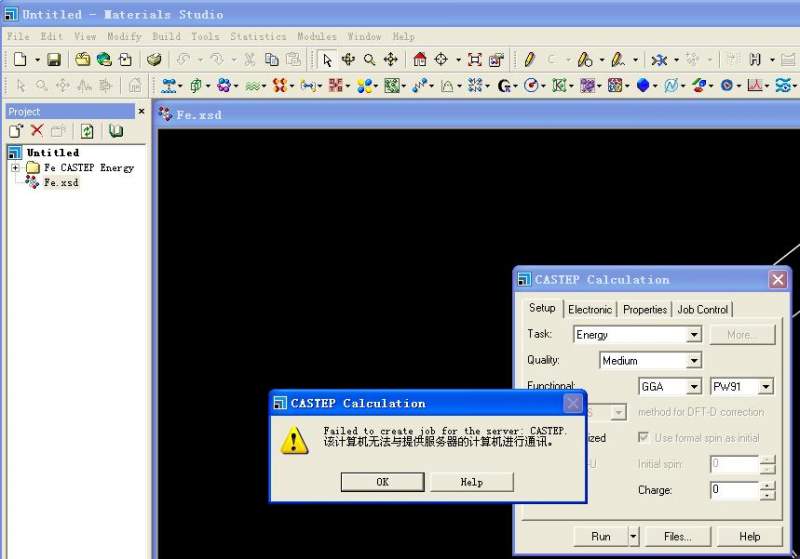This screenshot has width=800, height=559.
Task: Click Help in the error dialog
Action: pos(471,482)
